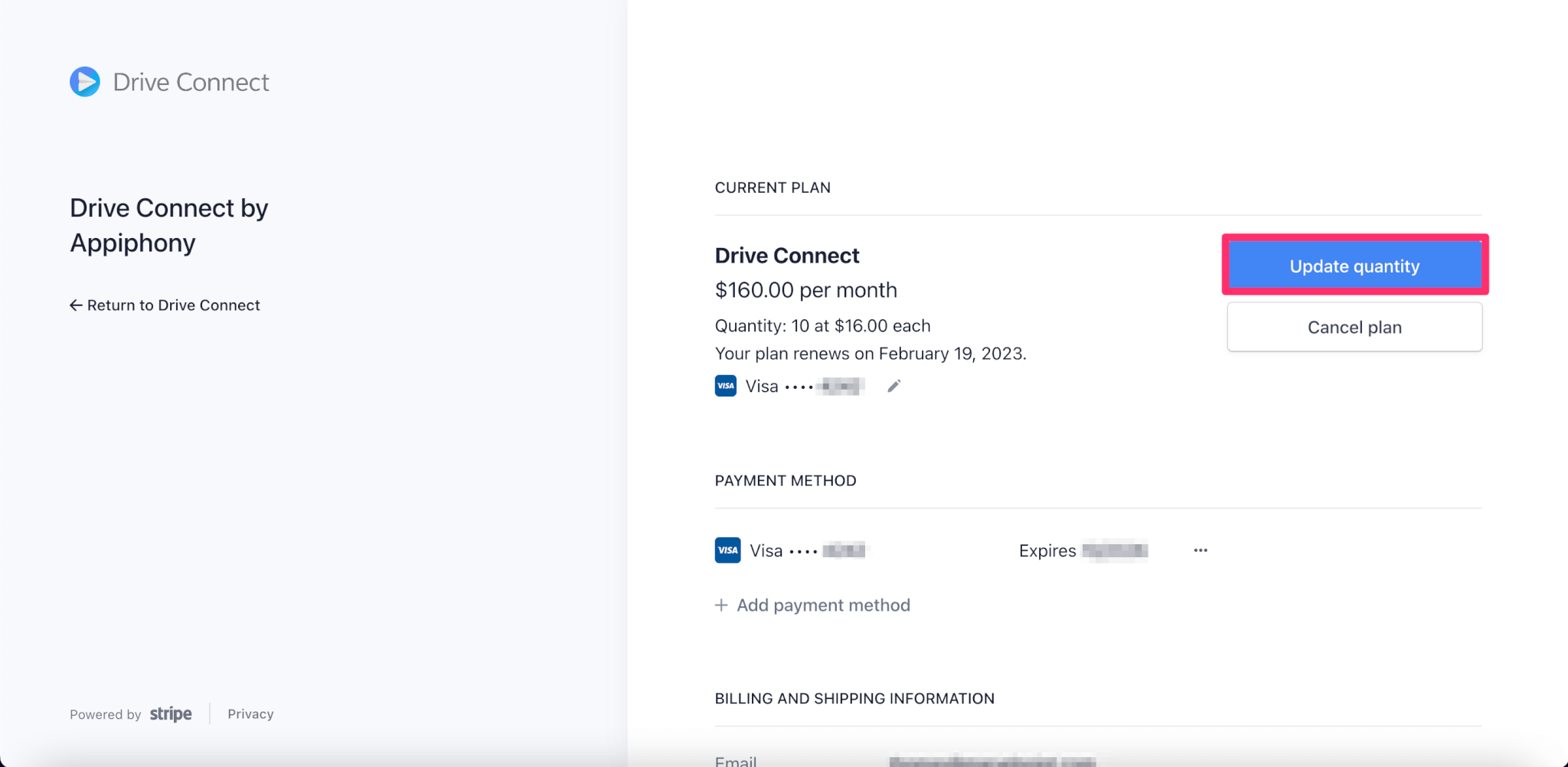The image size is (1568, 767).
Task: Click the BILLING AND SHIPPING INFORMATION heading
Action: (x=854, y=698)
